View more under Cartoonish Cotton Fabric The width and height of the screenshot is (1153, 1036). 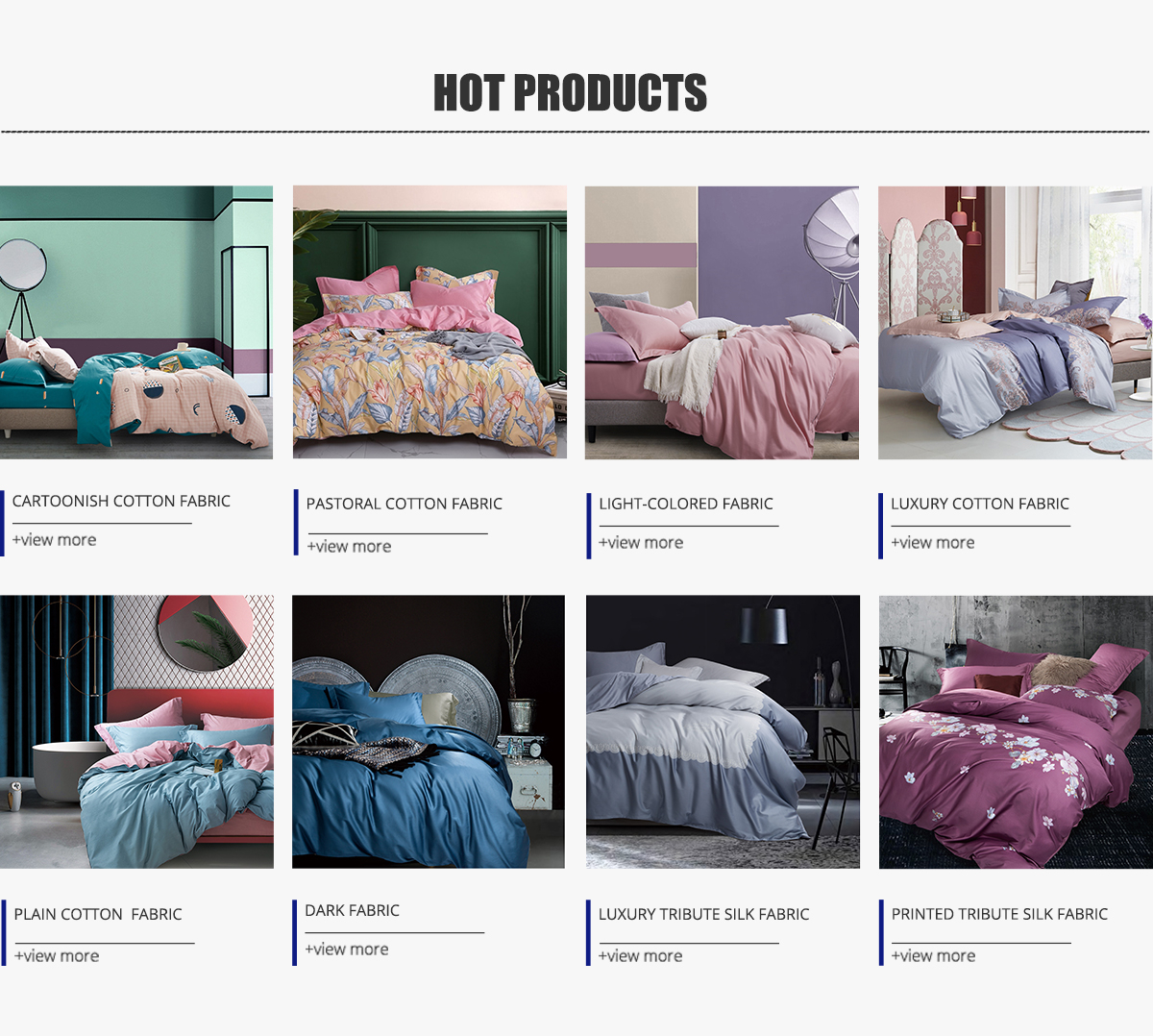[x=54, y=540]
